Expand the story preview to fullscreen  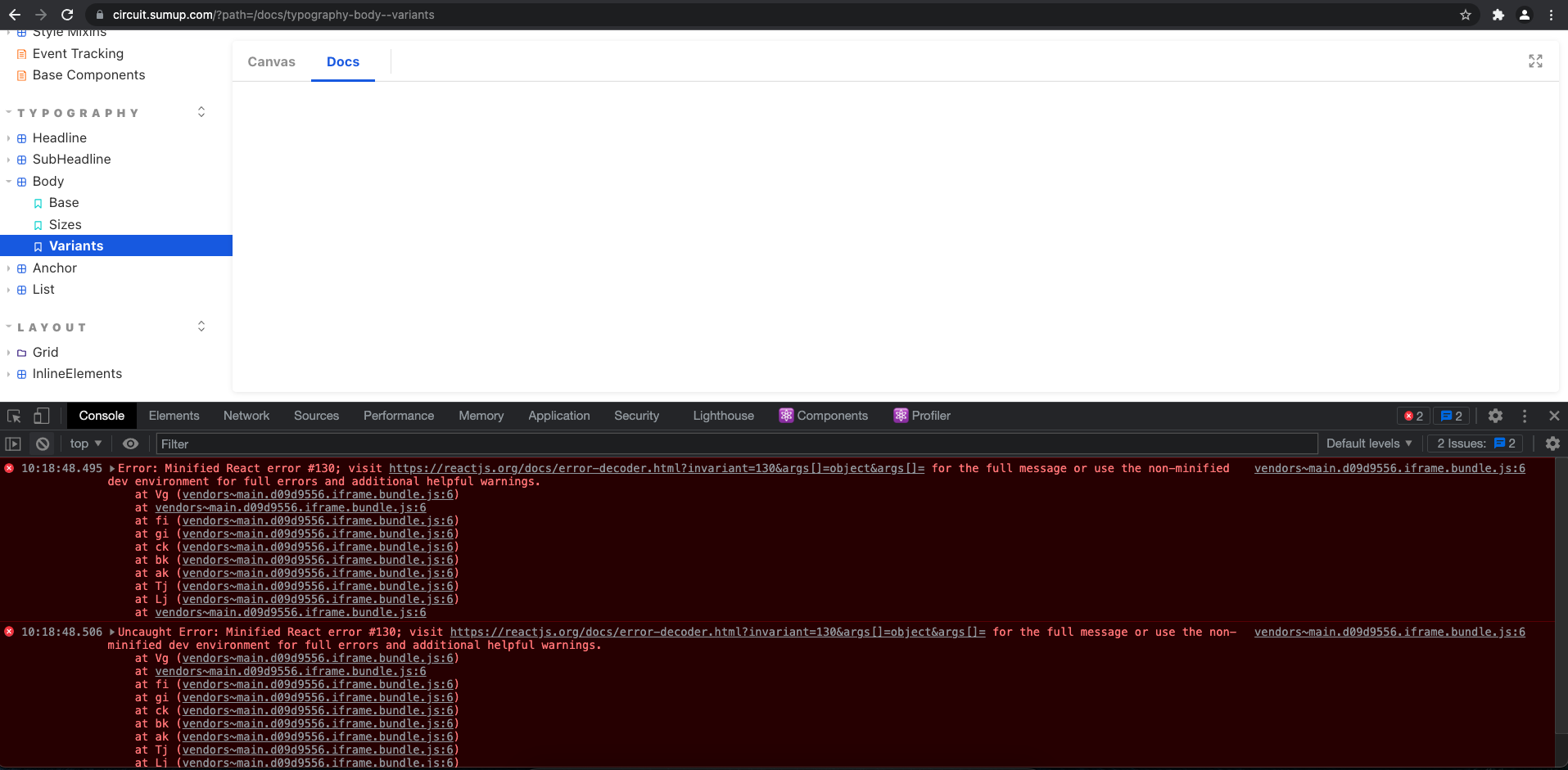(1535, 61)
